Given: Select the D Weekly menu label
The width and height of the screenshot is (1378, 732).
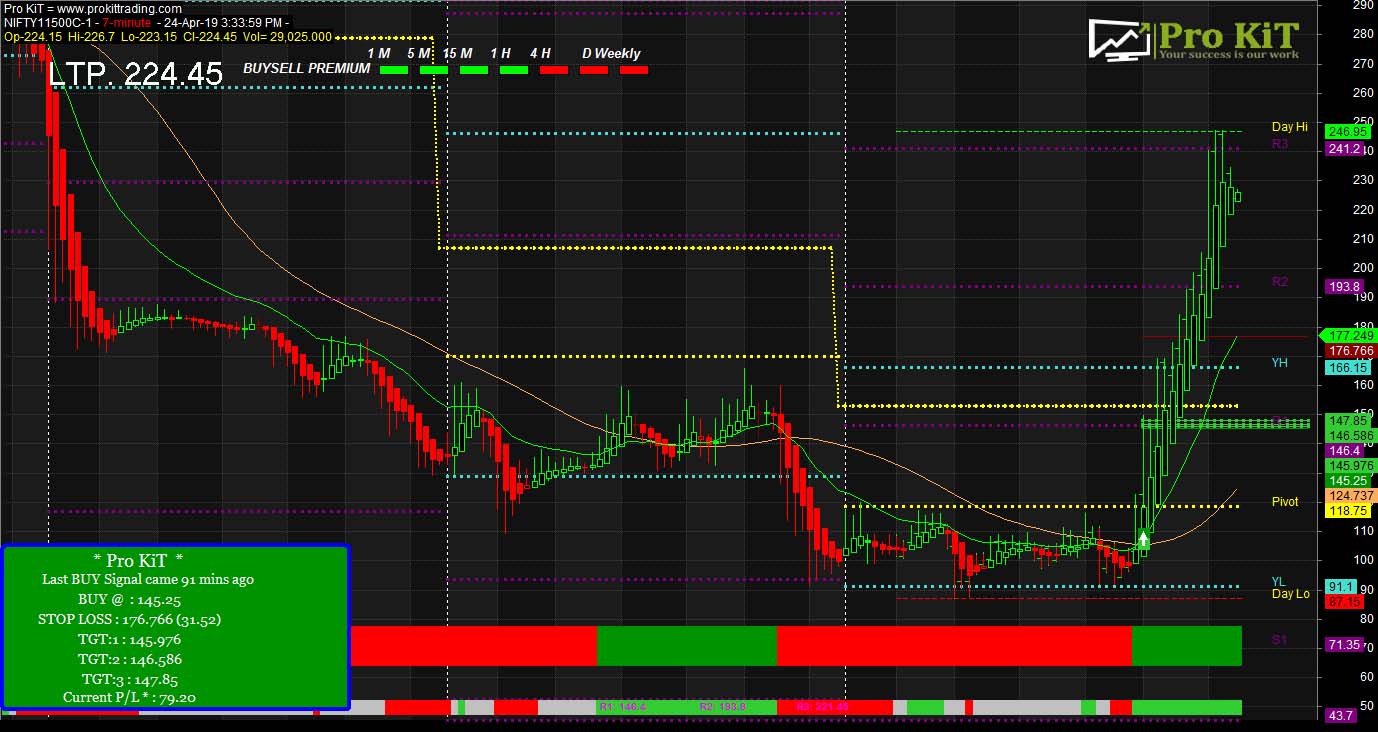Looking at the screenshot, I should coord(610,52).
